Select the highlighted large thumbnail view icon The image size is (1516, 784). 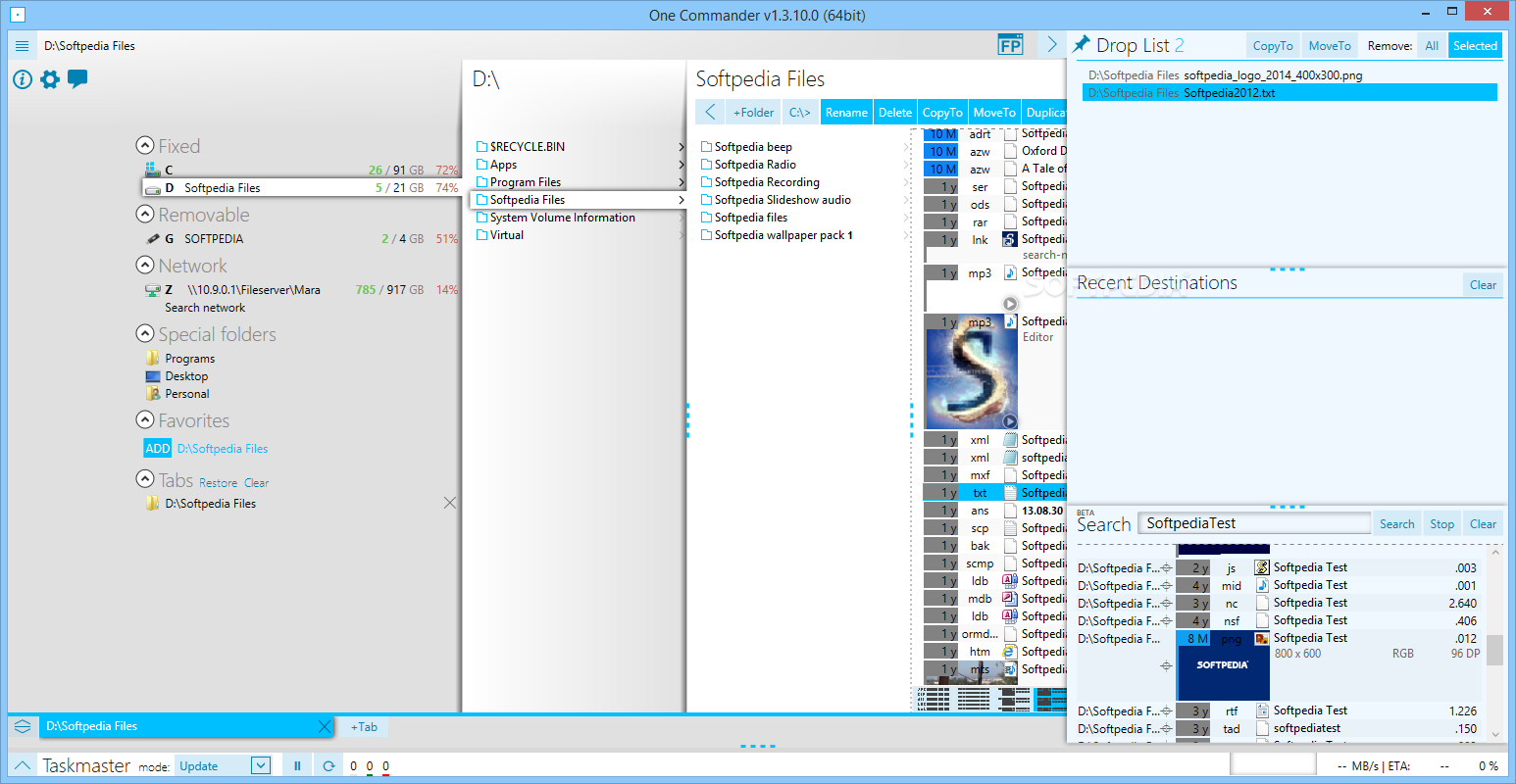[1051, 699]
